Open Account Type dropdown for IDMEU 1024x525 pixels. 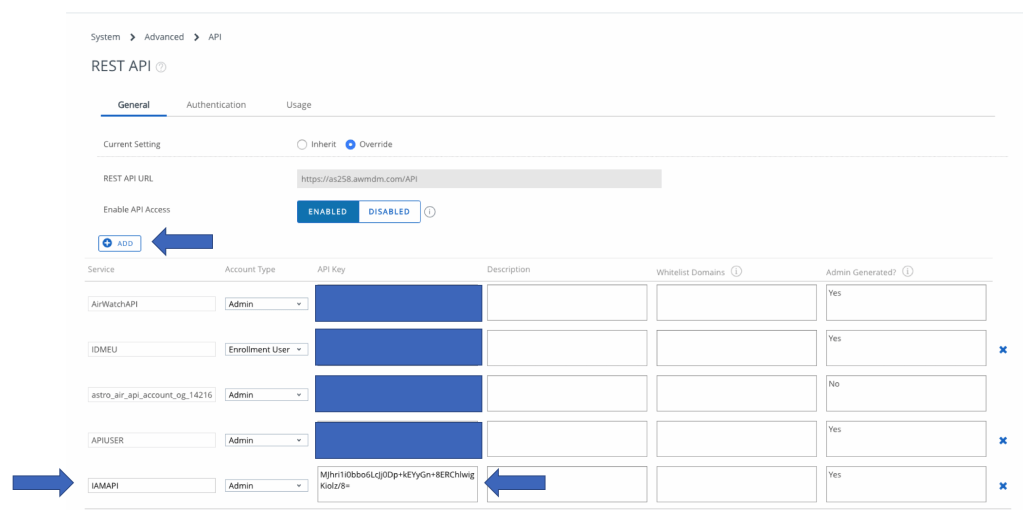pos(266,349)
